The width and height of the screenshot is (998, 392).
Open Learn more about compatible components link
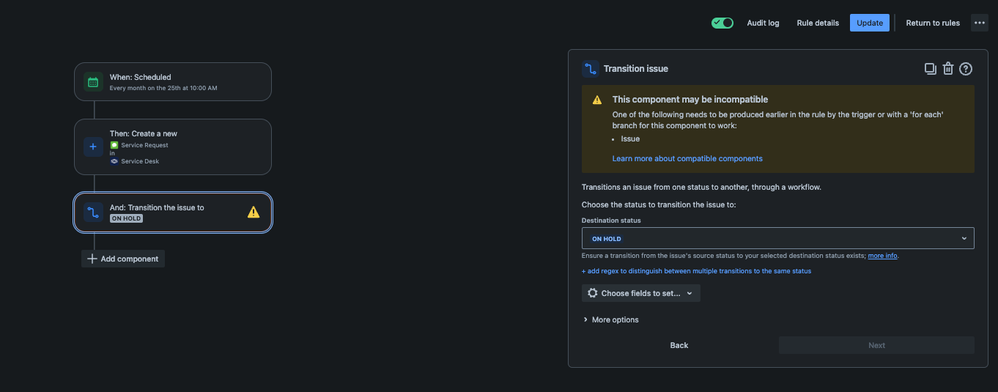click(687, 158)
